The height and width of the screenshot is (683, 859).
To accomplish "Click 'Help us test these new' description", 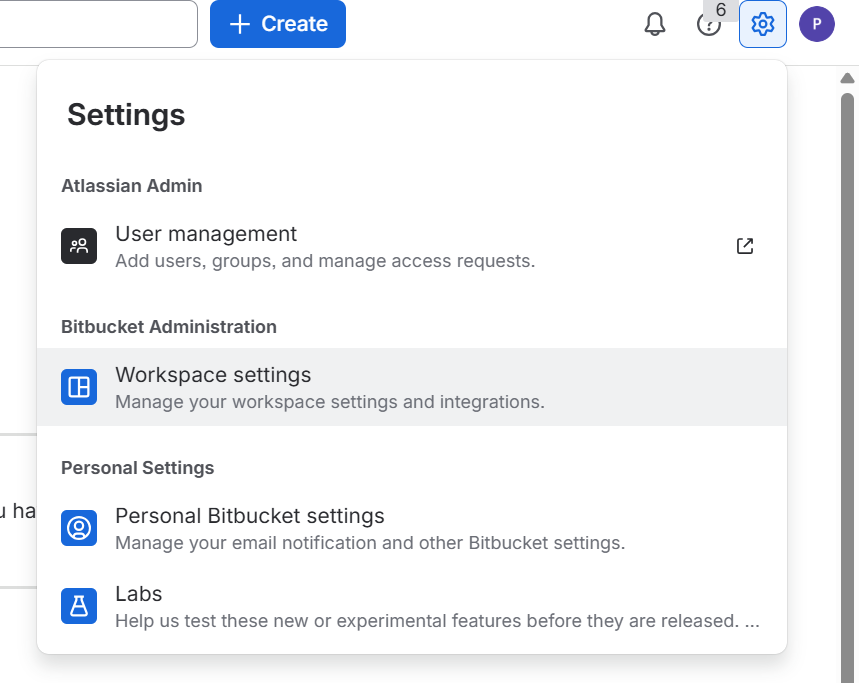I will [x=437, y=621].
